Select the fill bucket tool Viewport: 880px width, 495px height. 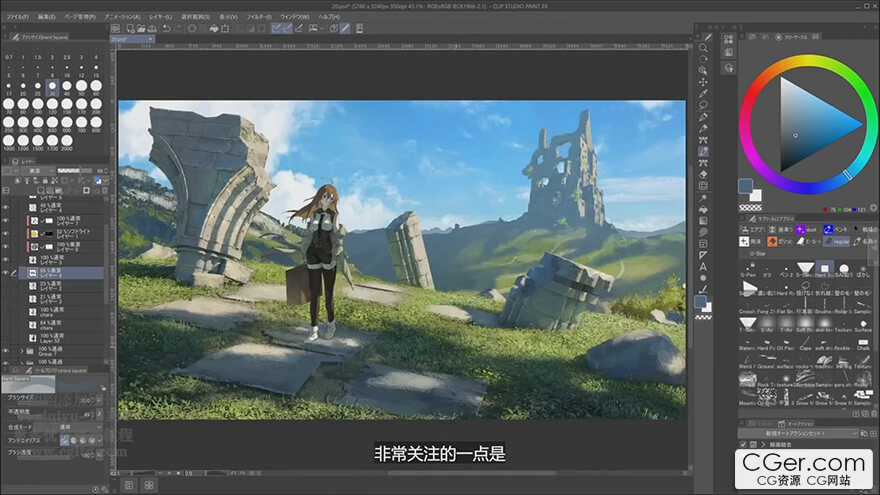click(704, 209)
